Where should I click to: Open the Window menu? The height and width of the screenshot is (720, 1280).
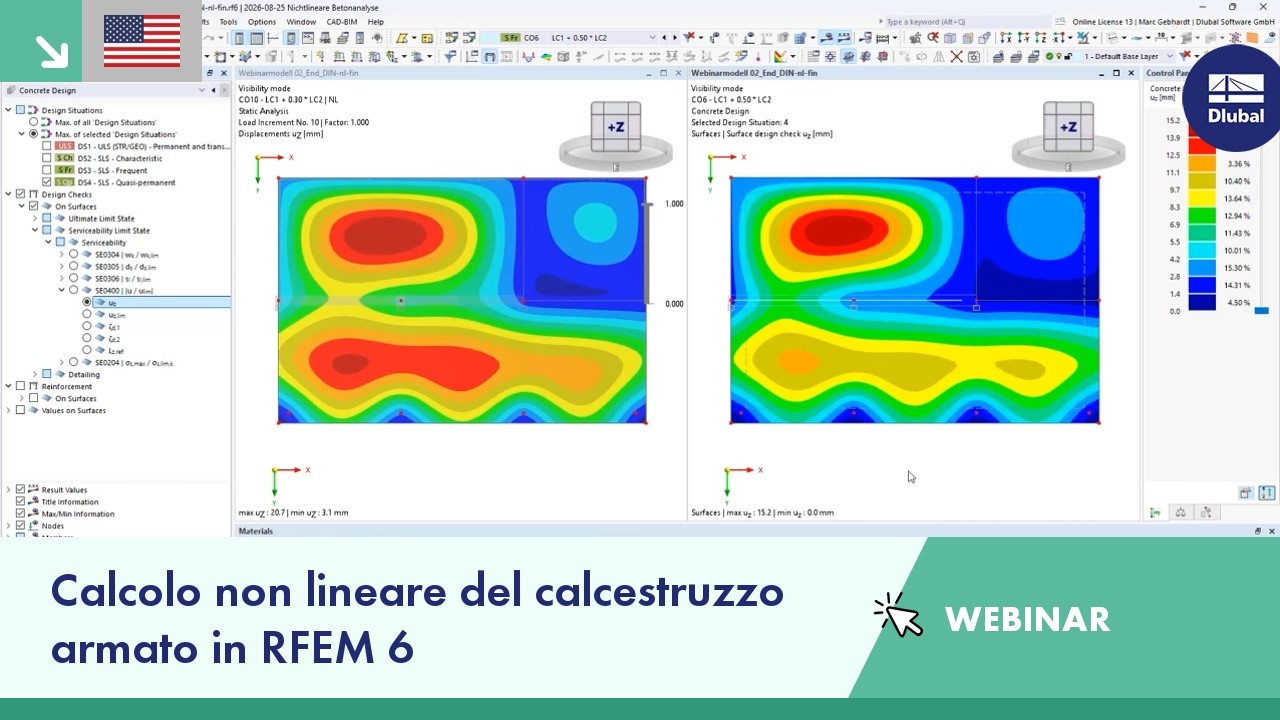pyautogui.click(x=301, y=22)
